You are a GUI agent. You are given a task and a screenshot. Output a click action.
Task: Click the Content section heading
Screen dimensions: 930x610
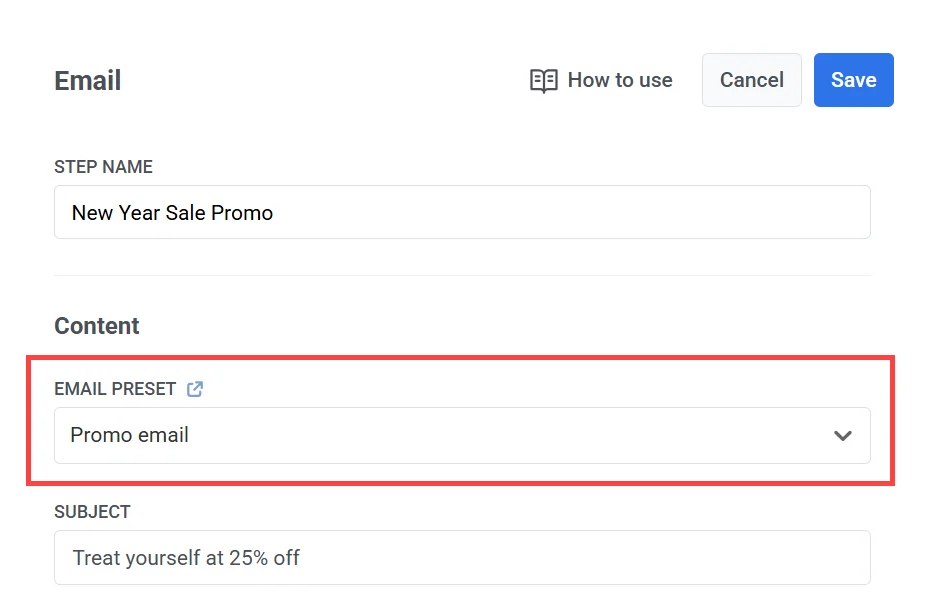point(97,326)
